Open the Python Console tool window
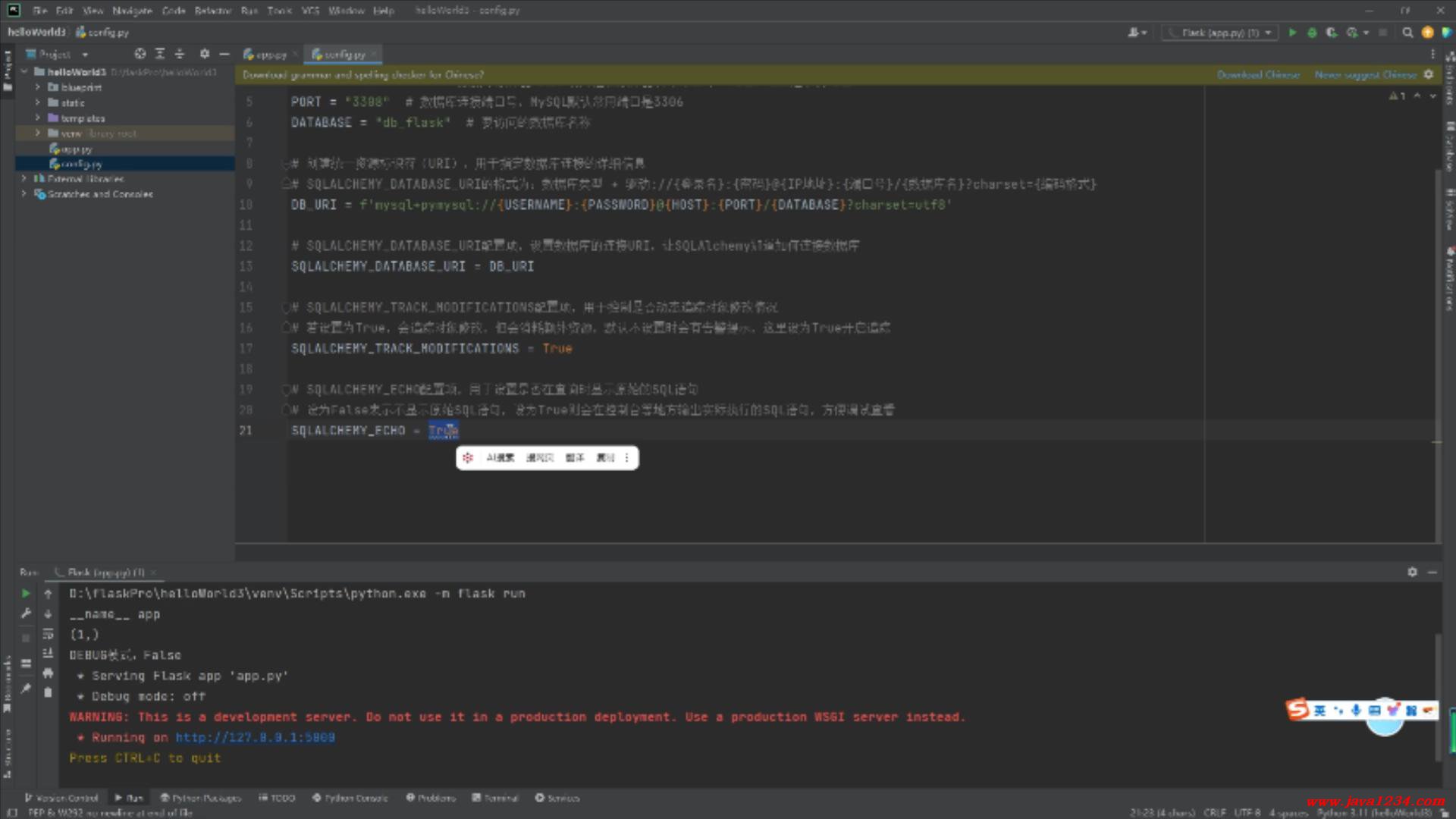 click(350, 798)
